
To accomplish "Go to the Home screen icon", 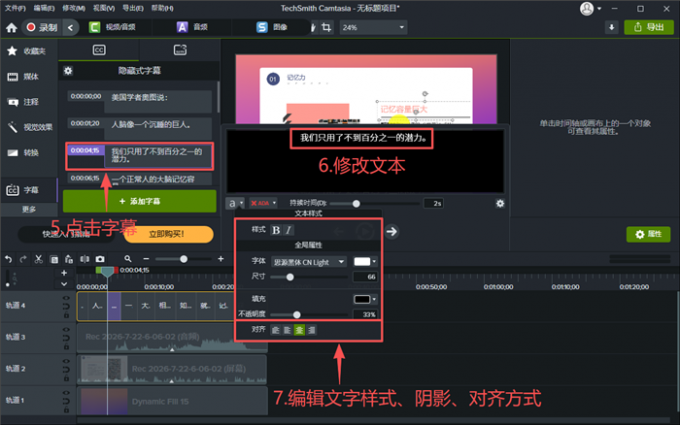I will pos(12,28).
